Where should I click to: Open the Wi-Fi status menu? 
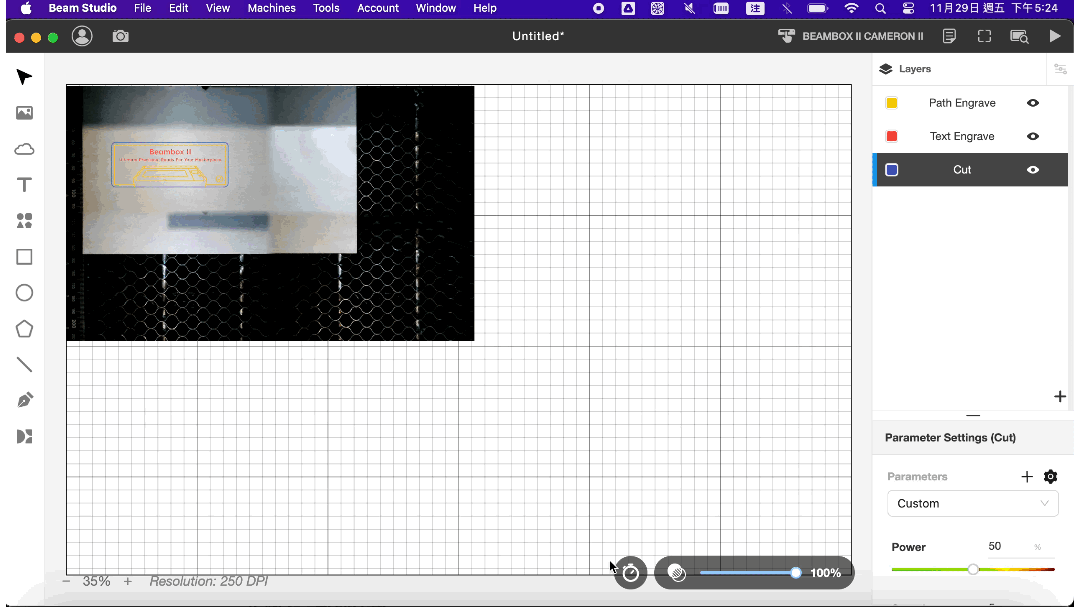pos(851,8)
